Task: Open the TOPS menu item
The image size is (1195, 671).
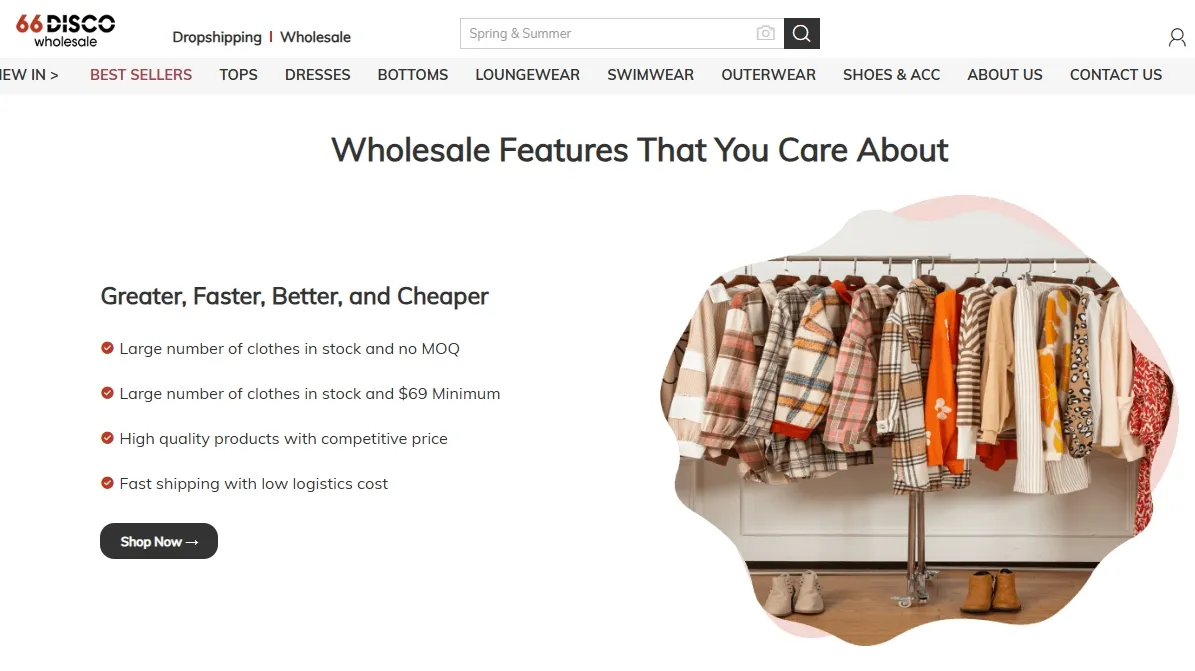Action: pos(239,75)
